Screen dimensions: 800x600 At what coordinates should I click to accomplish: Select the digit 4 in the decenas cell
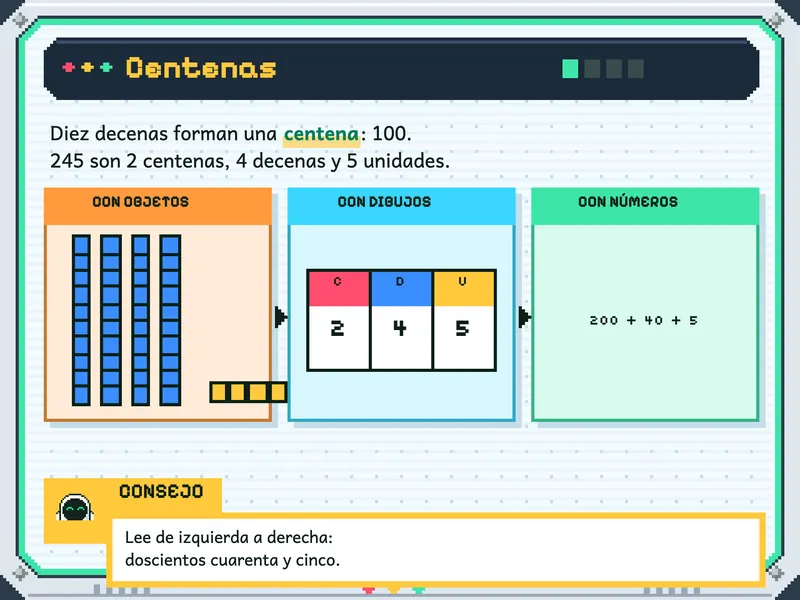click(400, 328)
